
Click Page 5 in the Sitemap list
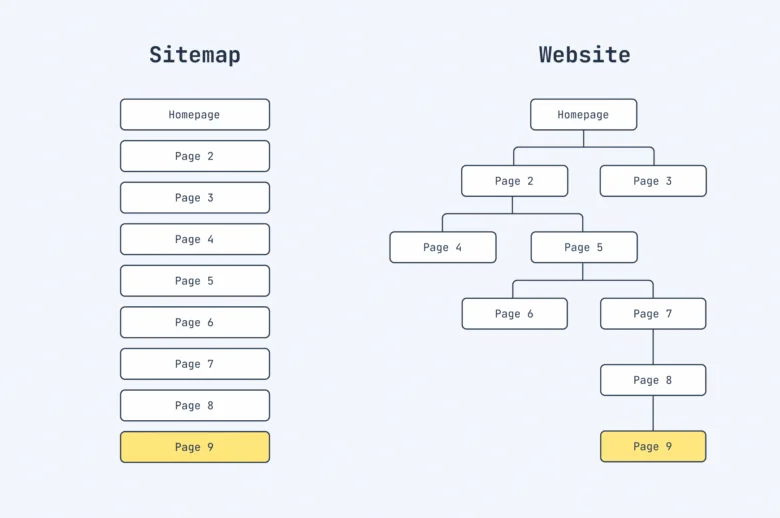(195, 281)
